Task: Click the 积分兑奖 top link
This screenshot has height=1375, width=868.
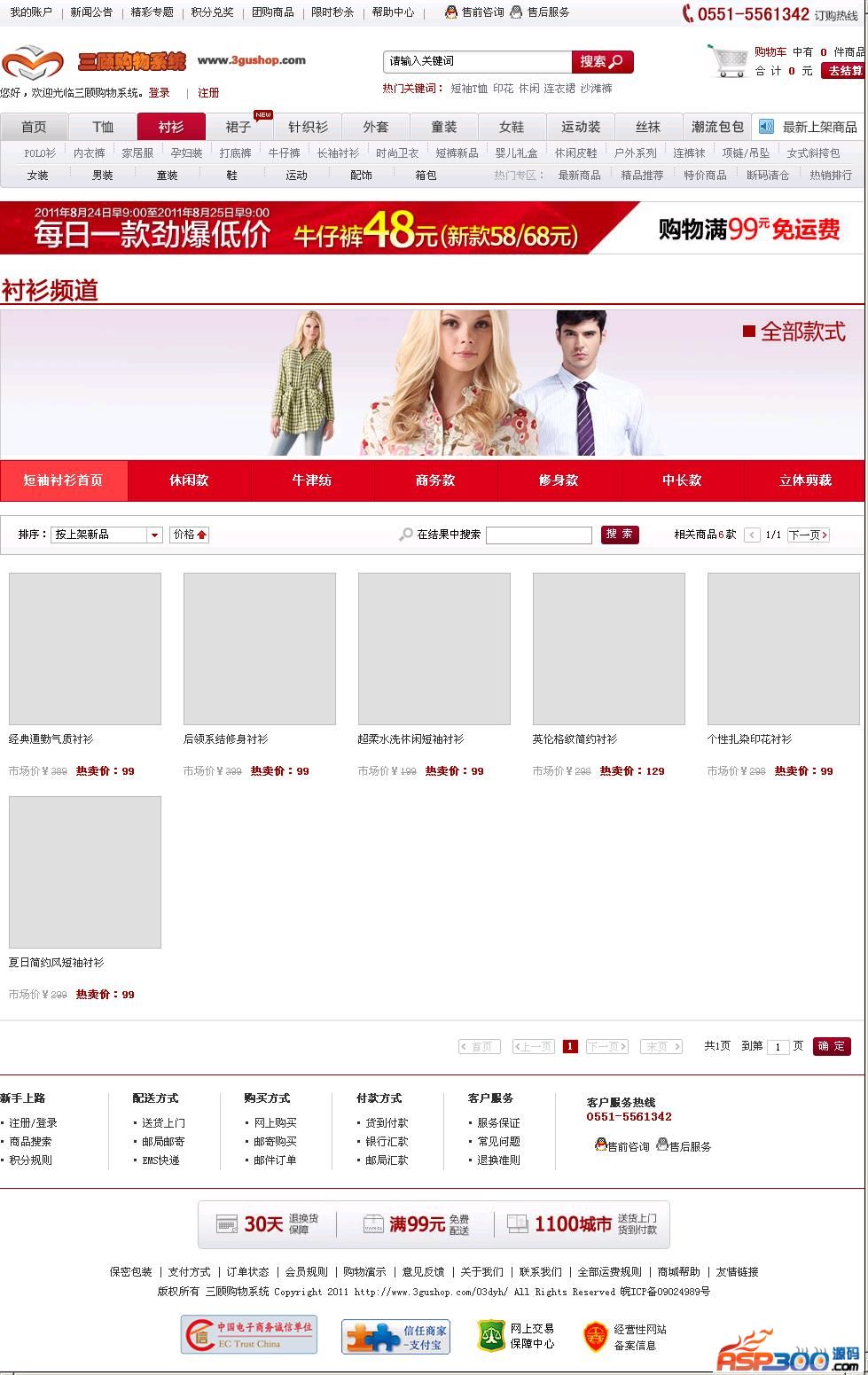Action: (213, 12)
